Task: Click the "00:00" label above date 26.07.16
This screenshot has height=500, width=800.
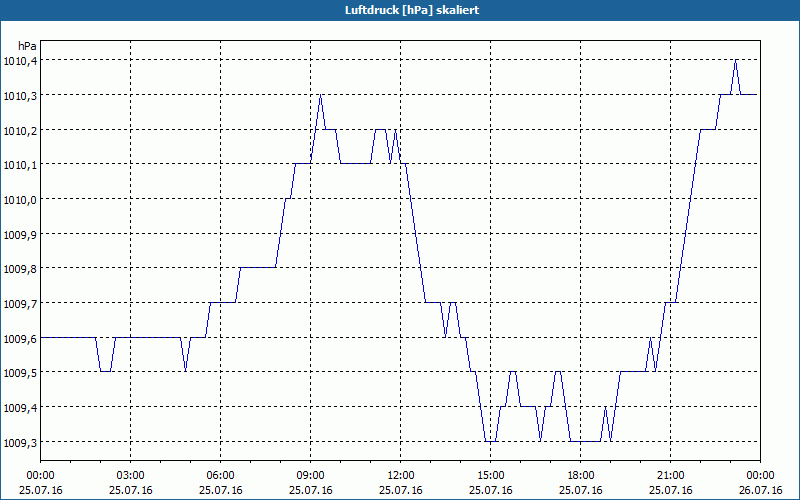Action: tap(760, 476)
